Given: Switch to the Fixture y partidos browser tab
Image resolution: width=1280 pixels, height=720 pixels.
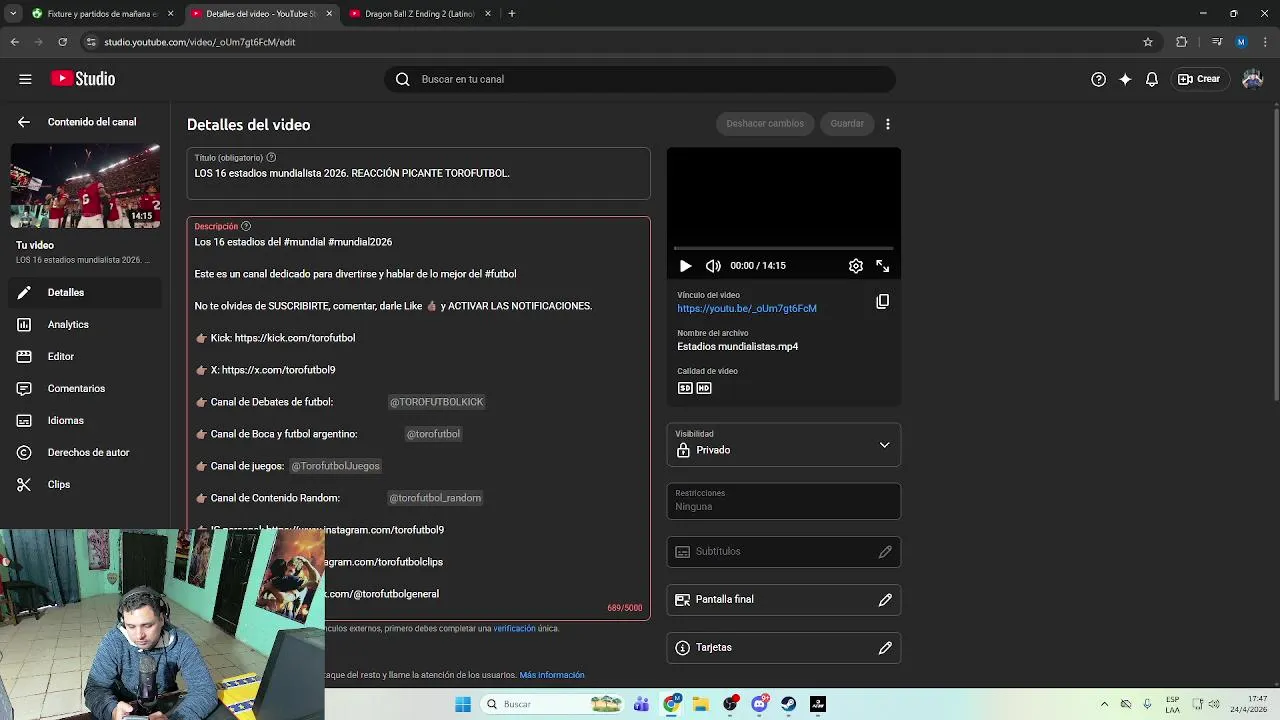Looking at the screenshot, I should (x=100, y=14).
